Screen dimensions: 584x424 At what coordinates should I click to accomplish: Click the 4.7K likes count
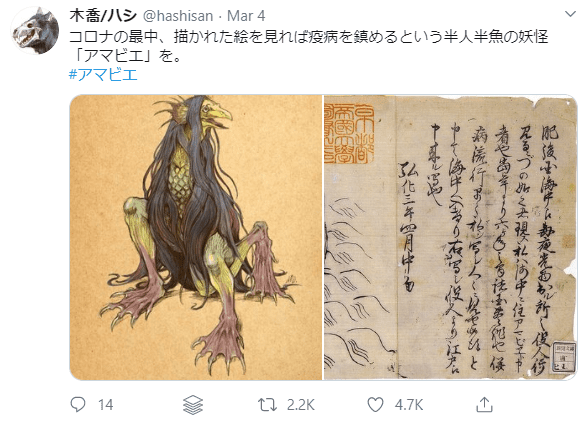(x=409, y=405)
